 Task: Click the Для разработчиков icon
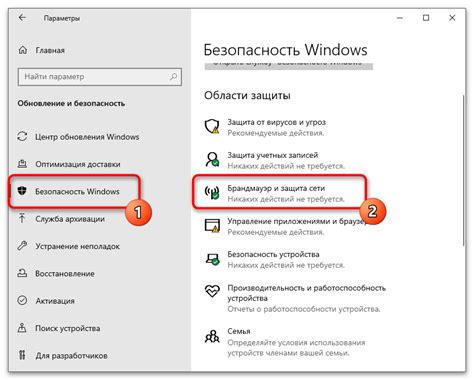click(x=22, y=355)
